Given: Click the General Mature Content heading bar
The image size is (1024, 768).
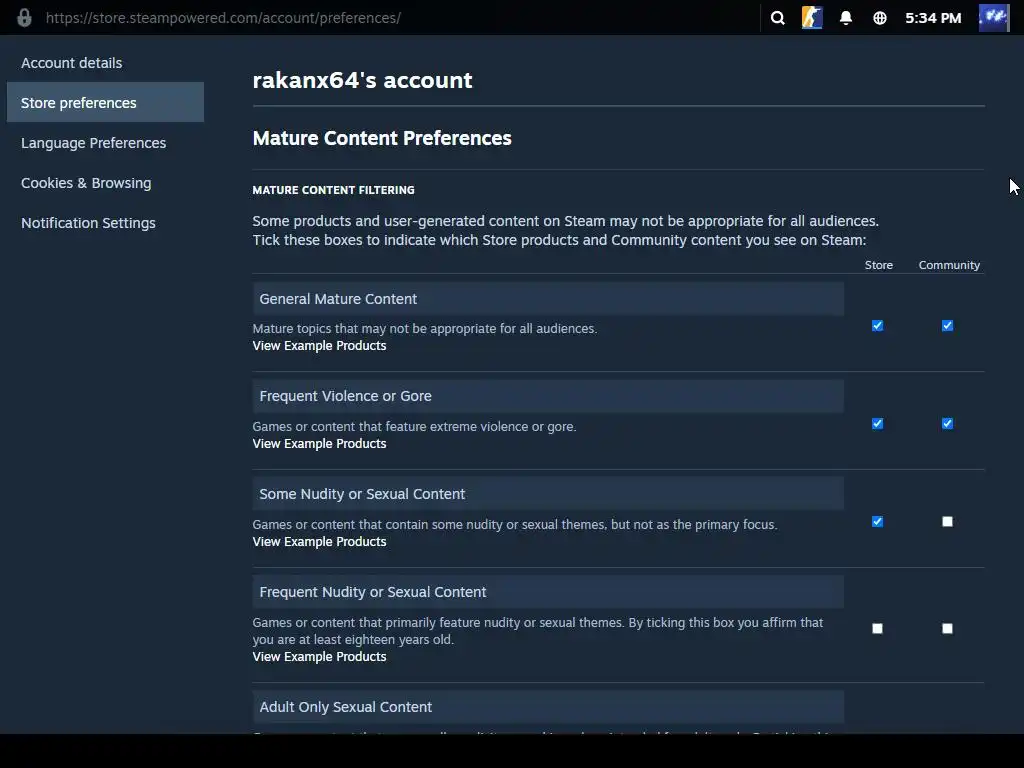Looking at the screenshot, I should (x=548, y=298).
